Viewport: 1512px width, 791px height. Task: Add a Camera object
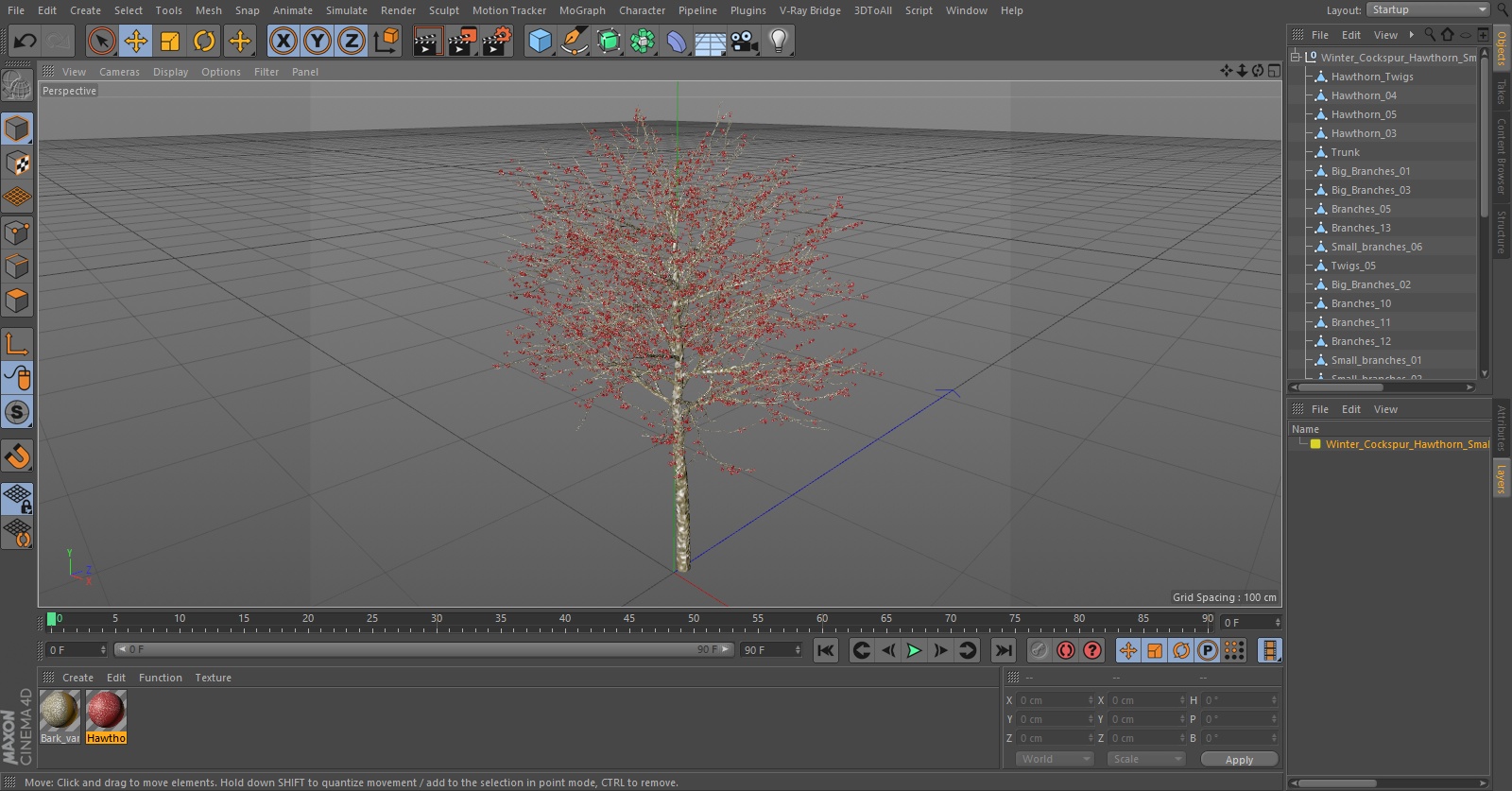(x=745, y=41)
